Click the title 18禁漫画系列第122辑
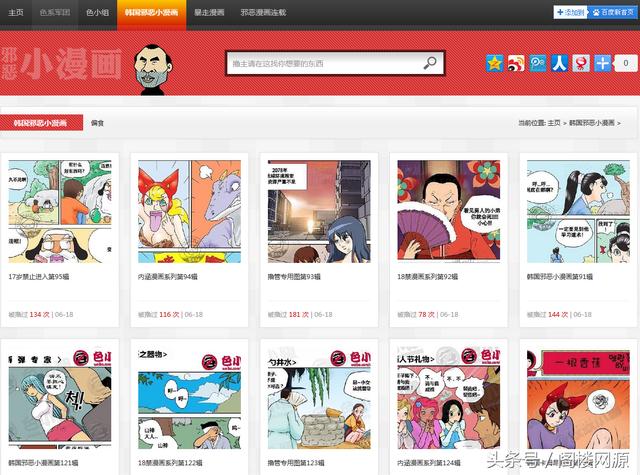The image size is (640, 475). pyautogui.click(x=170, y=463)
